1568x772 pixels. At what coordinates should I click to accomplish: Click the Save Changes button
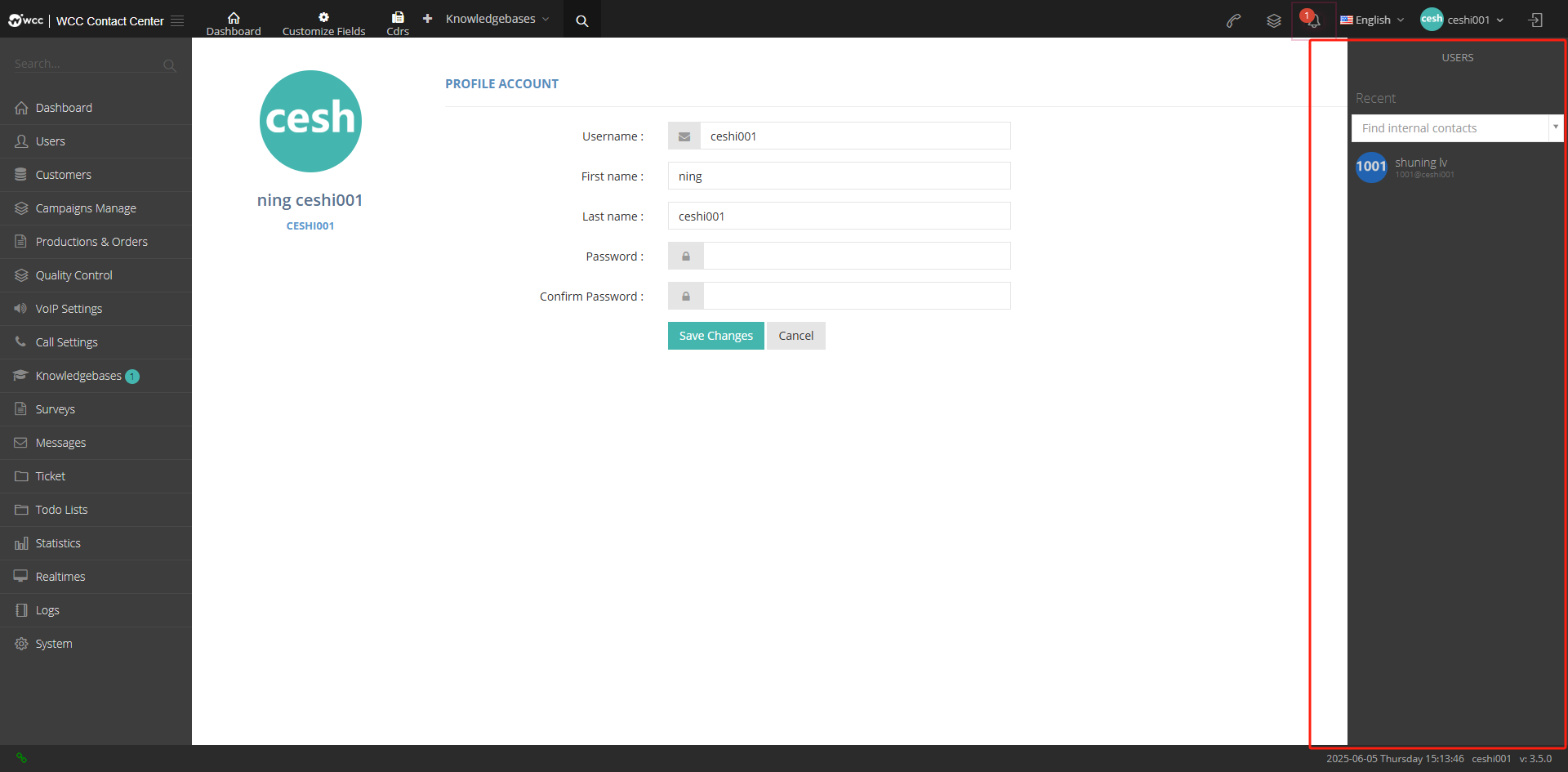pyautogui.click(x=716, y=336)
